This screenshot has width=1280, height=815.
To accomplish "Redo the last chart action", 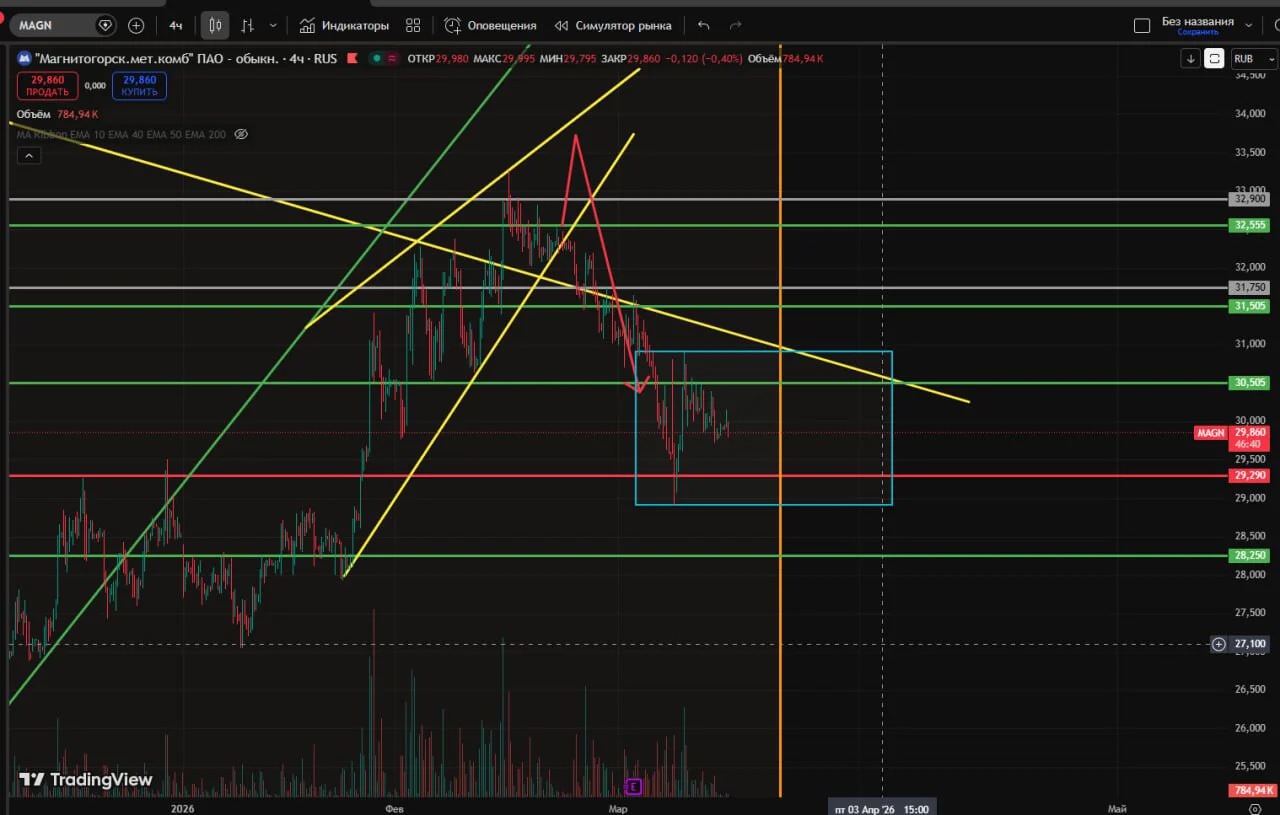I will pos(736,25).
